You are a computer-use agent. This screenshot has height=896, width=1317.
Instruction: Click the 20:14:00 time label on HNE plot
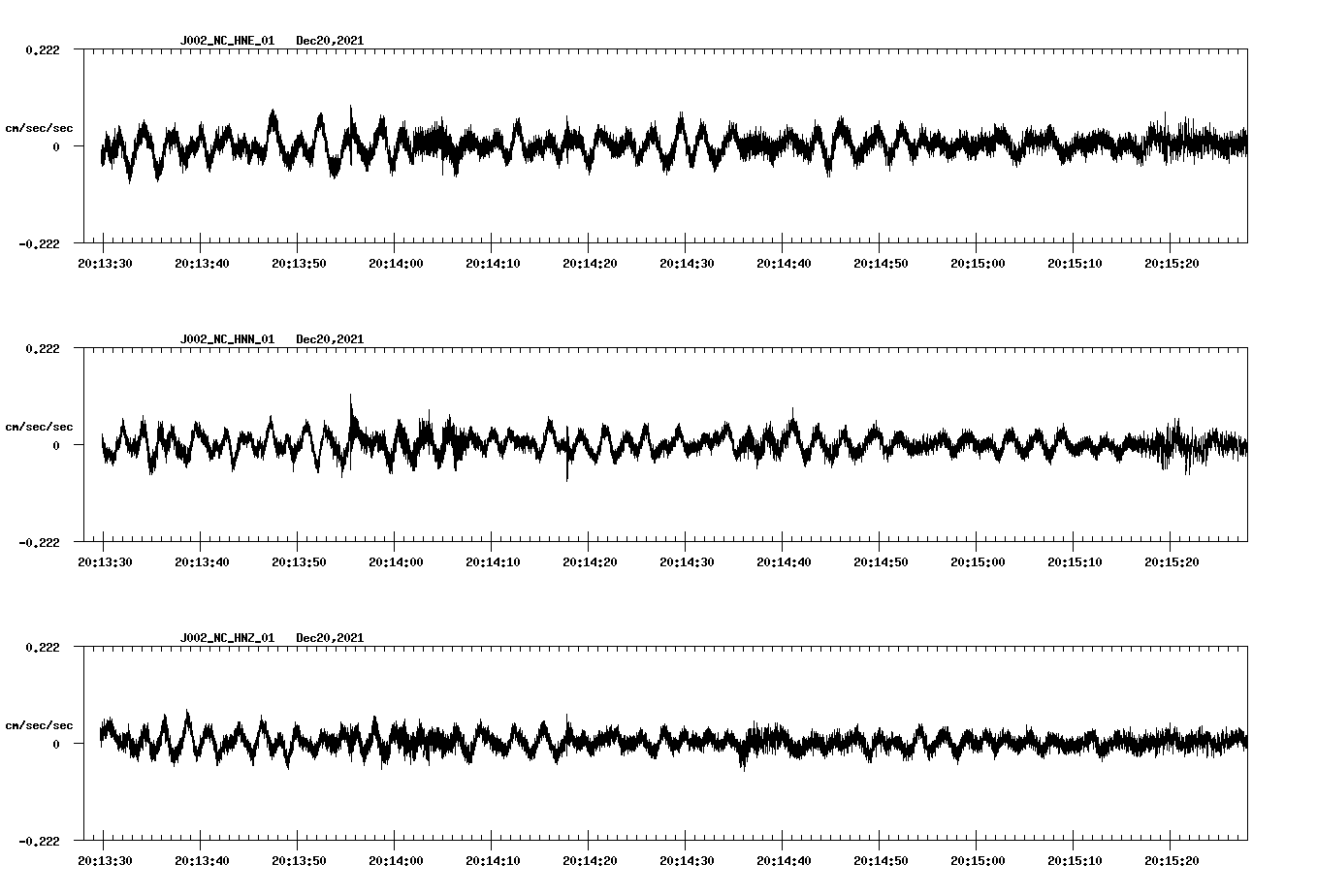[396, 264]
